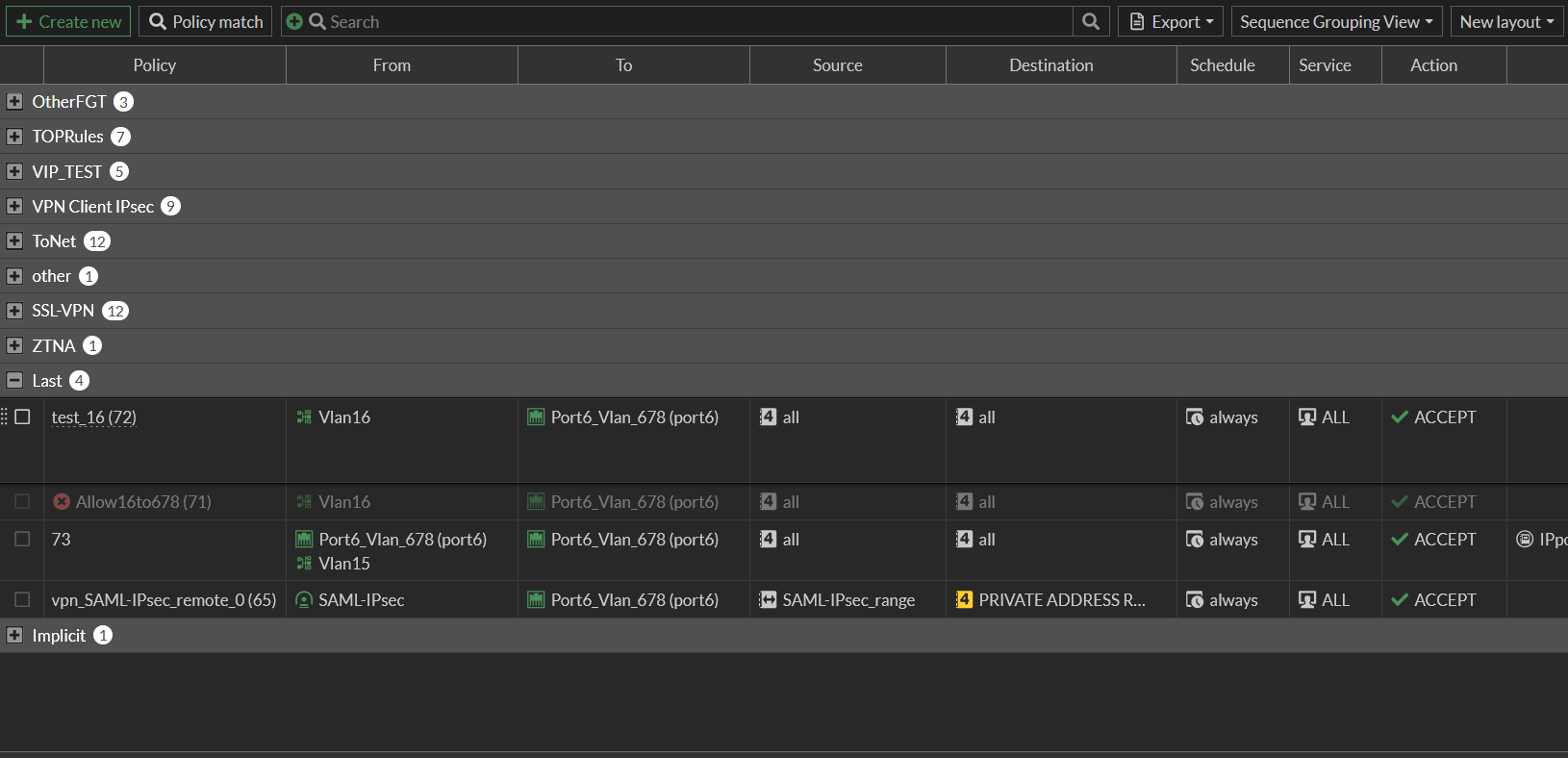Expand the TOPRules policy group
Image resolution: width=1568 pixels, height=758 pixels.
tap(14, 137)
